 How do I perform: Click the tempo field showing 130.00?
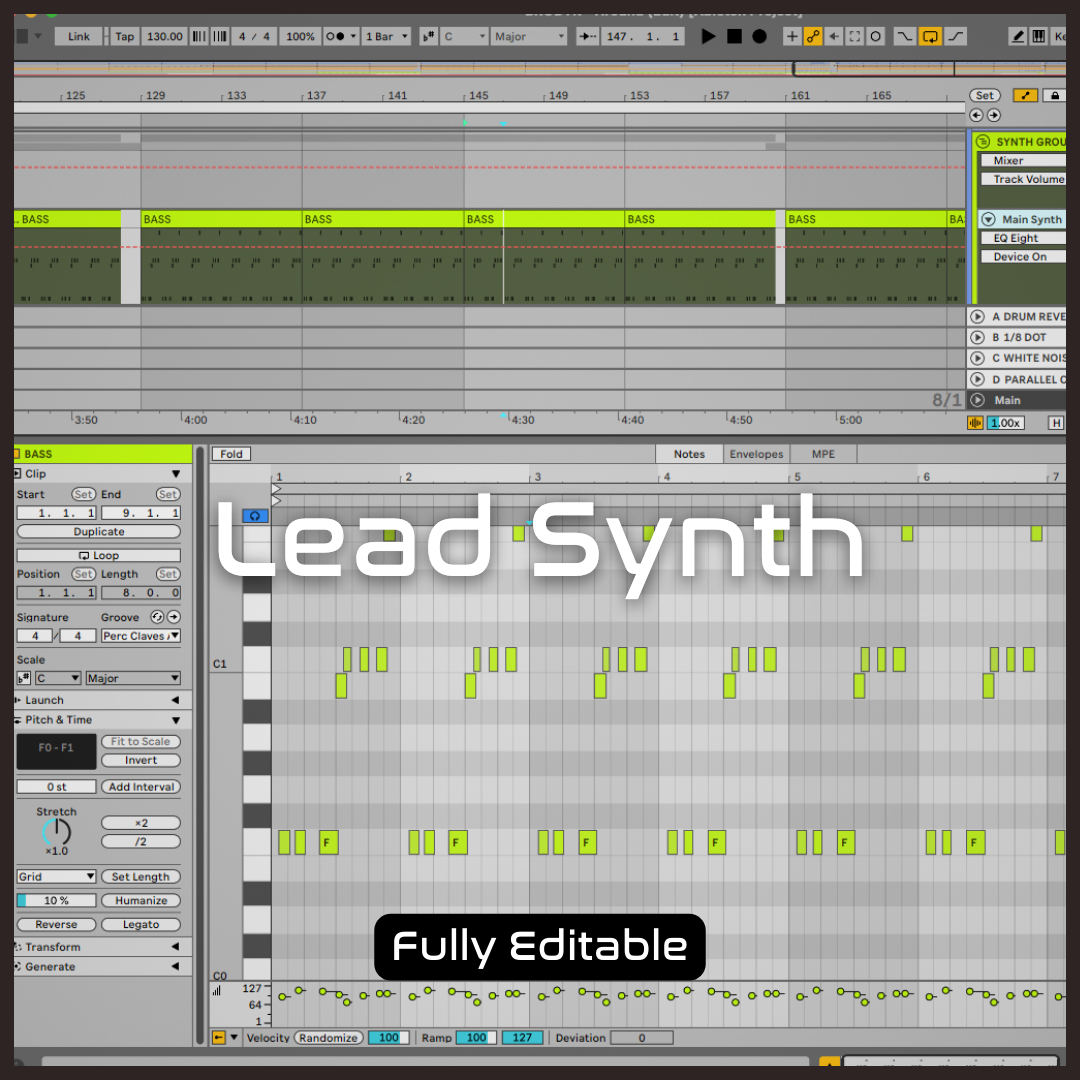[x=164, y=36]
